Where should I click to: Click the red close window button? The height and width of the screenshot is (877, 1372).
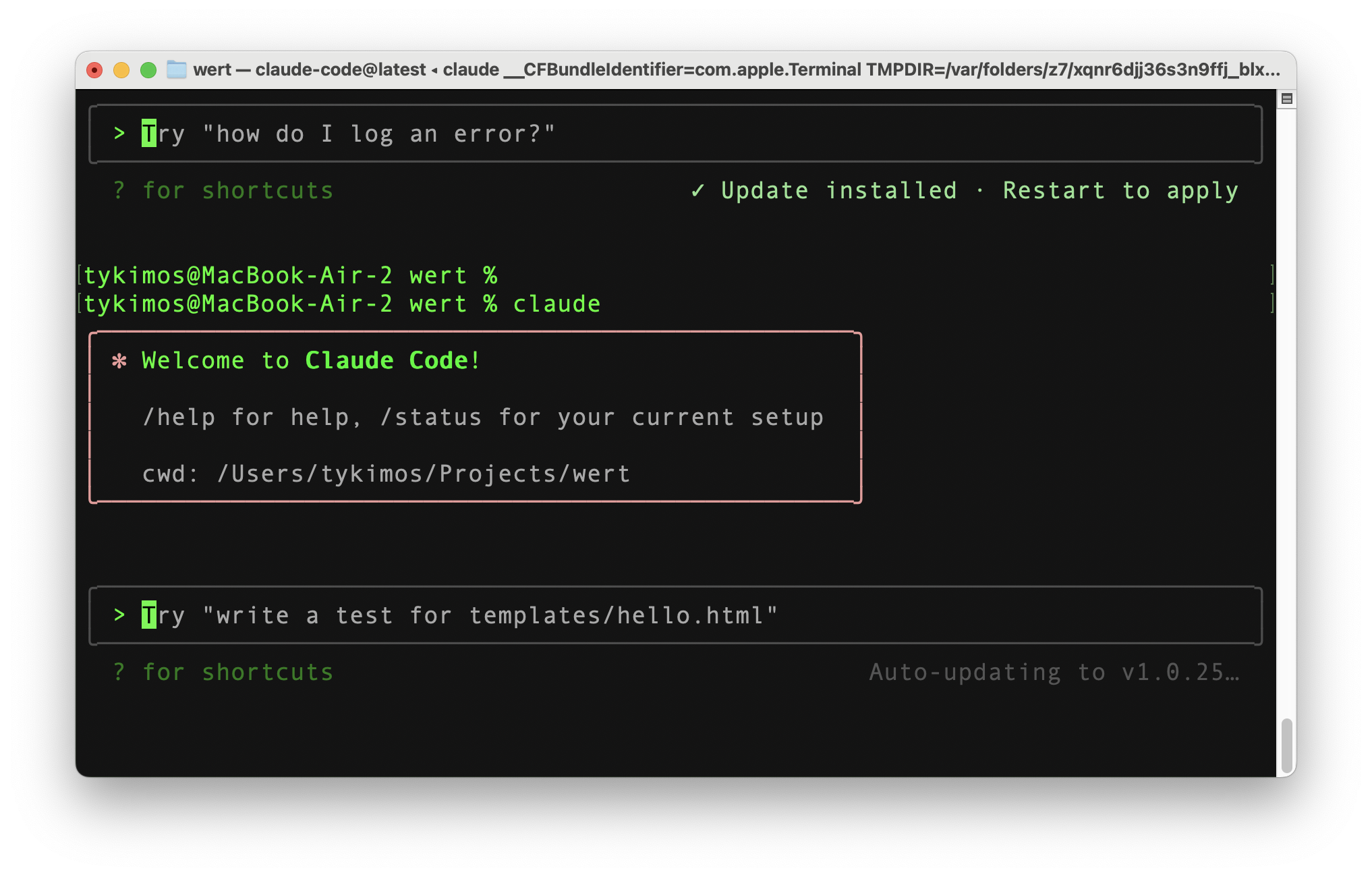(x=94, y=70)
